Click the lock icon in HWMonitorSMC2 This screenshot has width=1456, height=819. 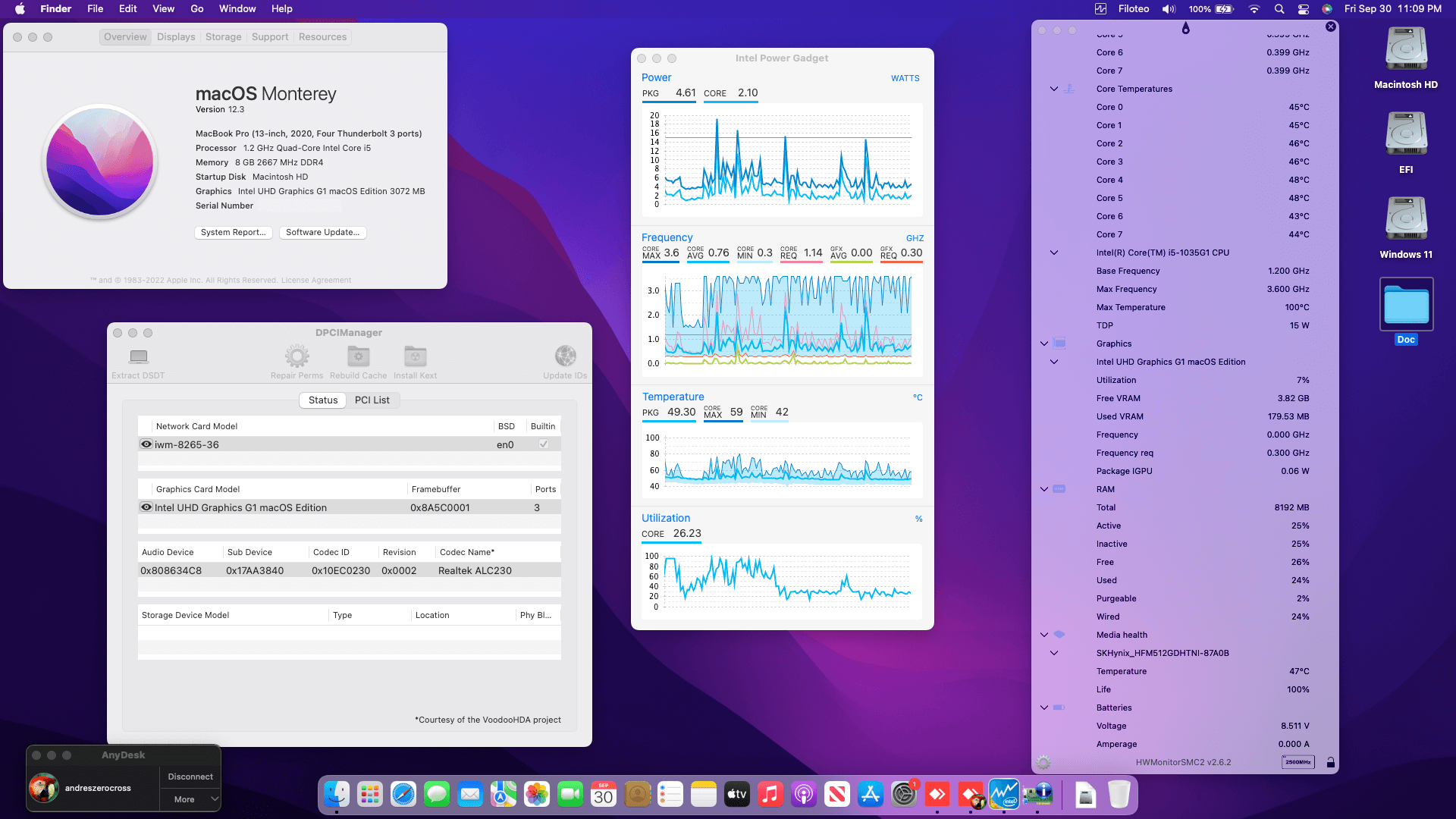point(1330,763)
